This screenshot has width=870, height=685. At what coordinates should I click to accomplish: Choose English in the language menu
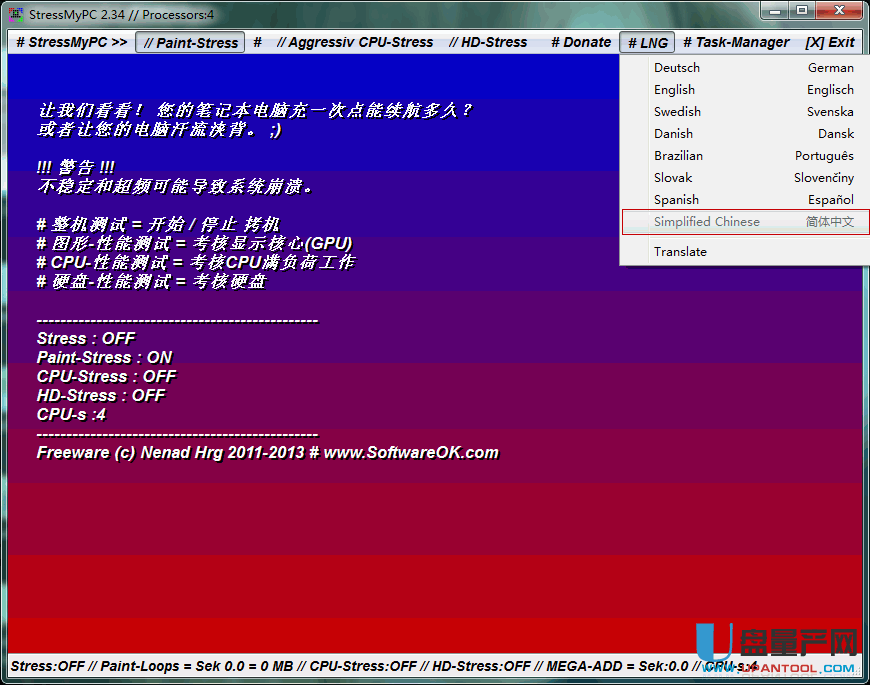pyautogui.click(x=674, y=90)
